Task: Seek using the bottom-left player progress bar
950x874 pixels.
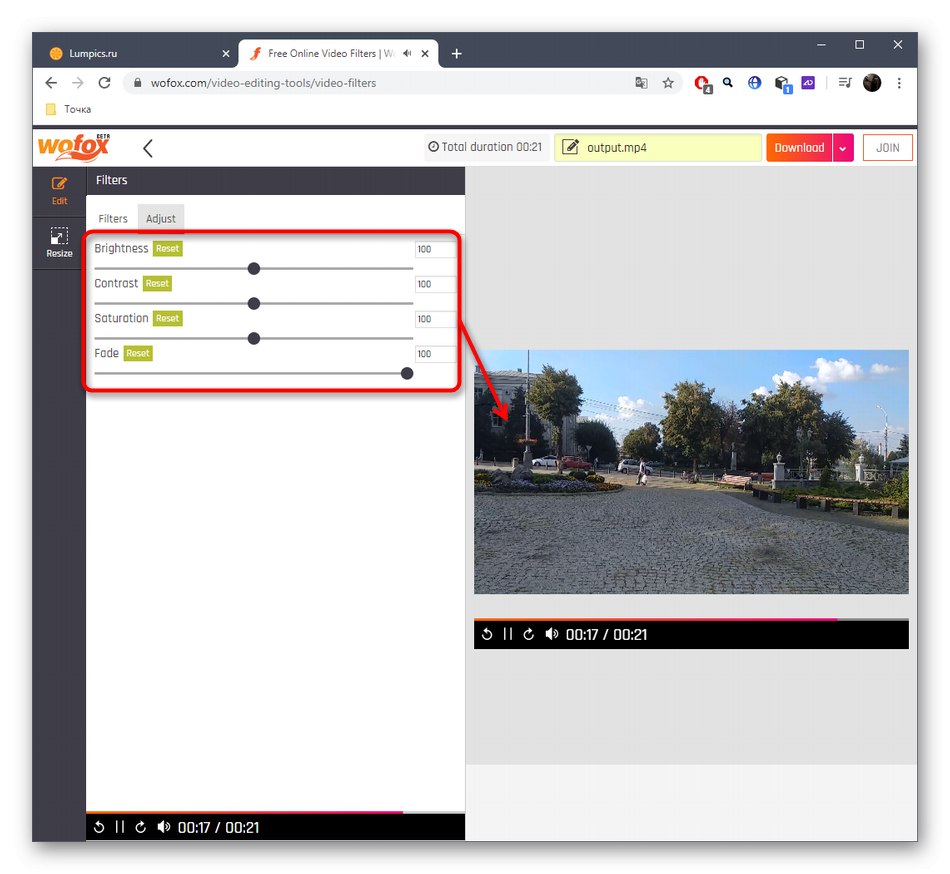Action: pyautogui.click(x=275, y=812)
